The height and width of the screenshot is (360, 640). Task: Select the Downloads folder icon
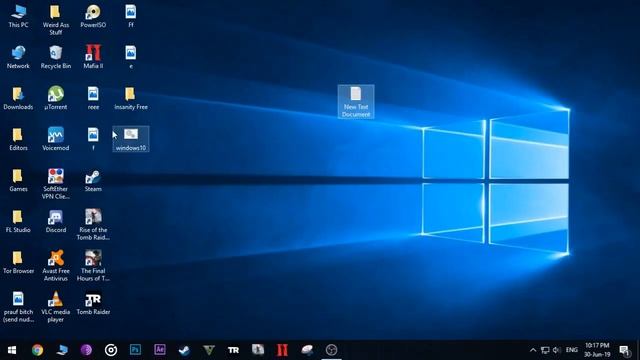pyautogui.click(x=18, y=98)
